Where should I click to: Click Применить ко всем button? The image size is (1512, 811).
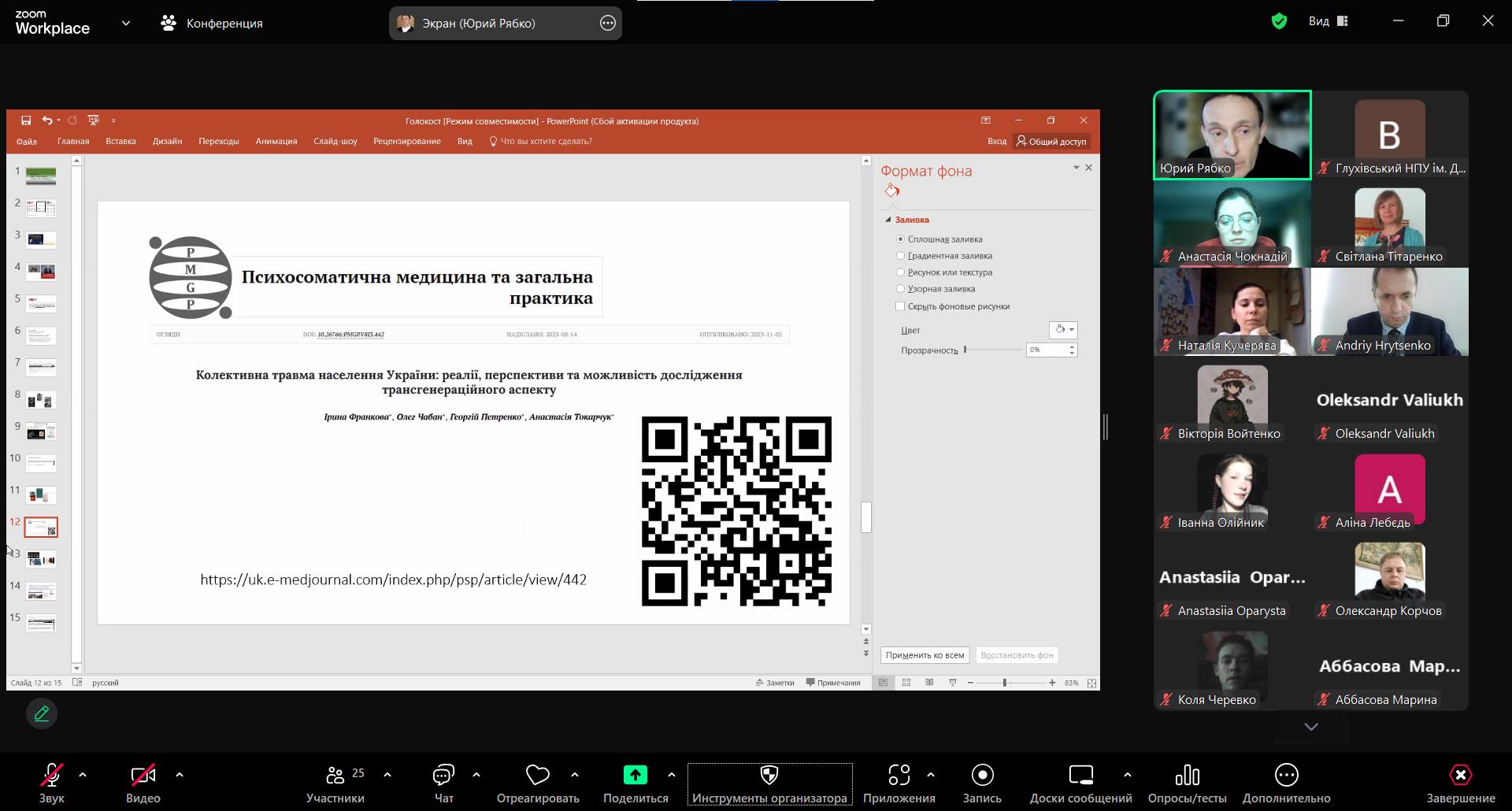pyautogui.click(x=925, y=655)
